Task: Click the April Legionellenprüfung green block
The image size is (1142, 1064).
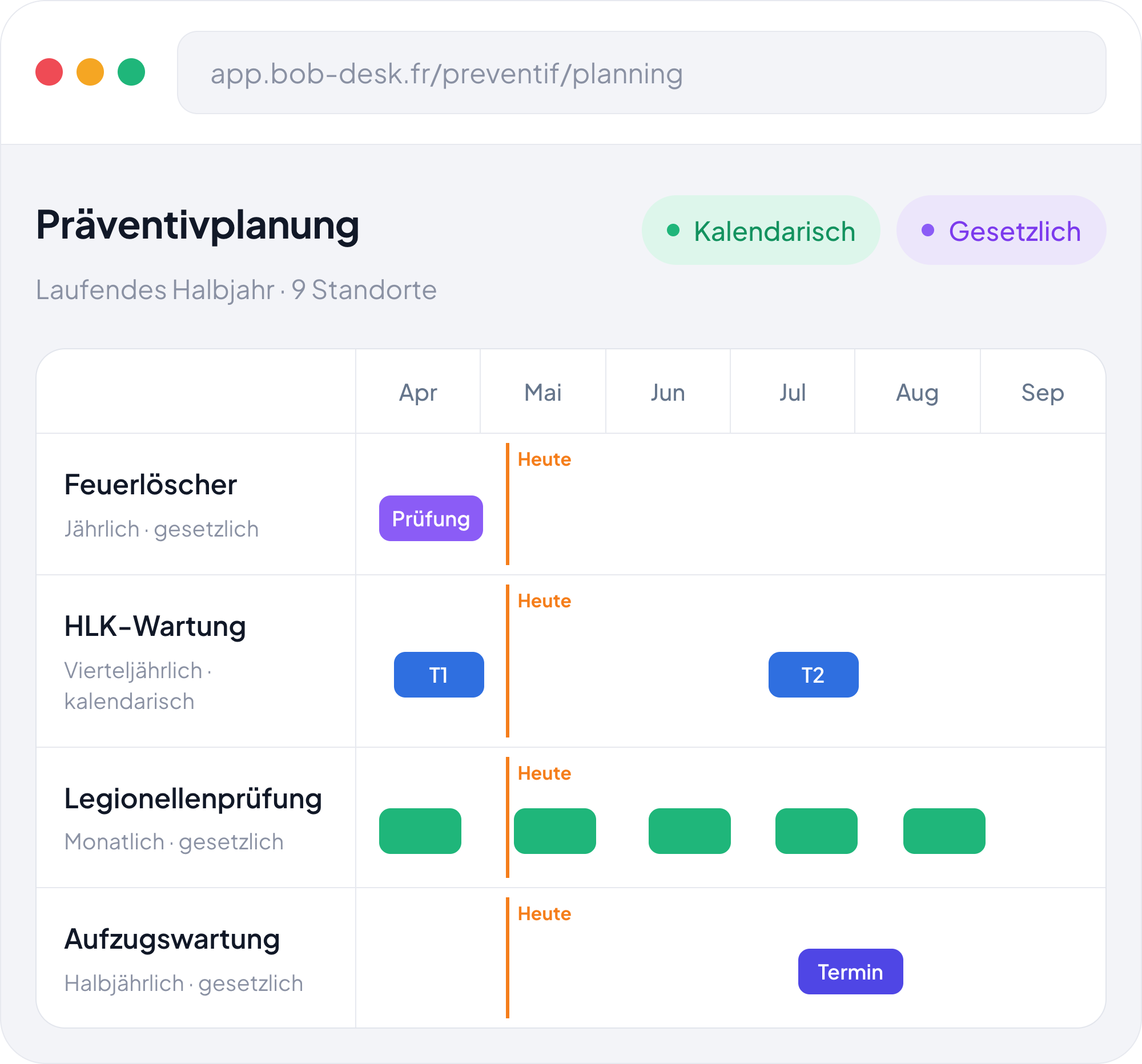Action: 420,831
